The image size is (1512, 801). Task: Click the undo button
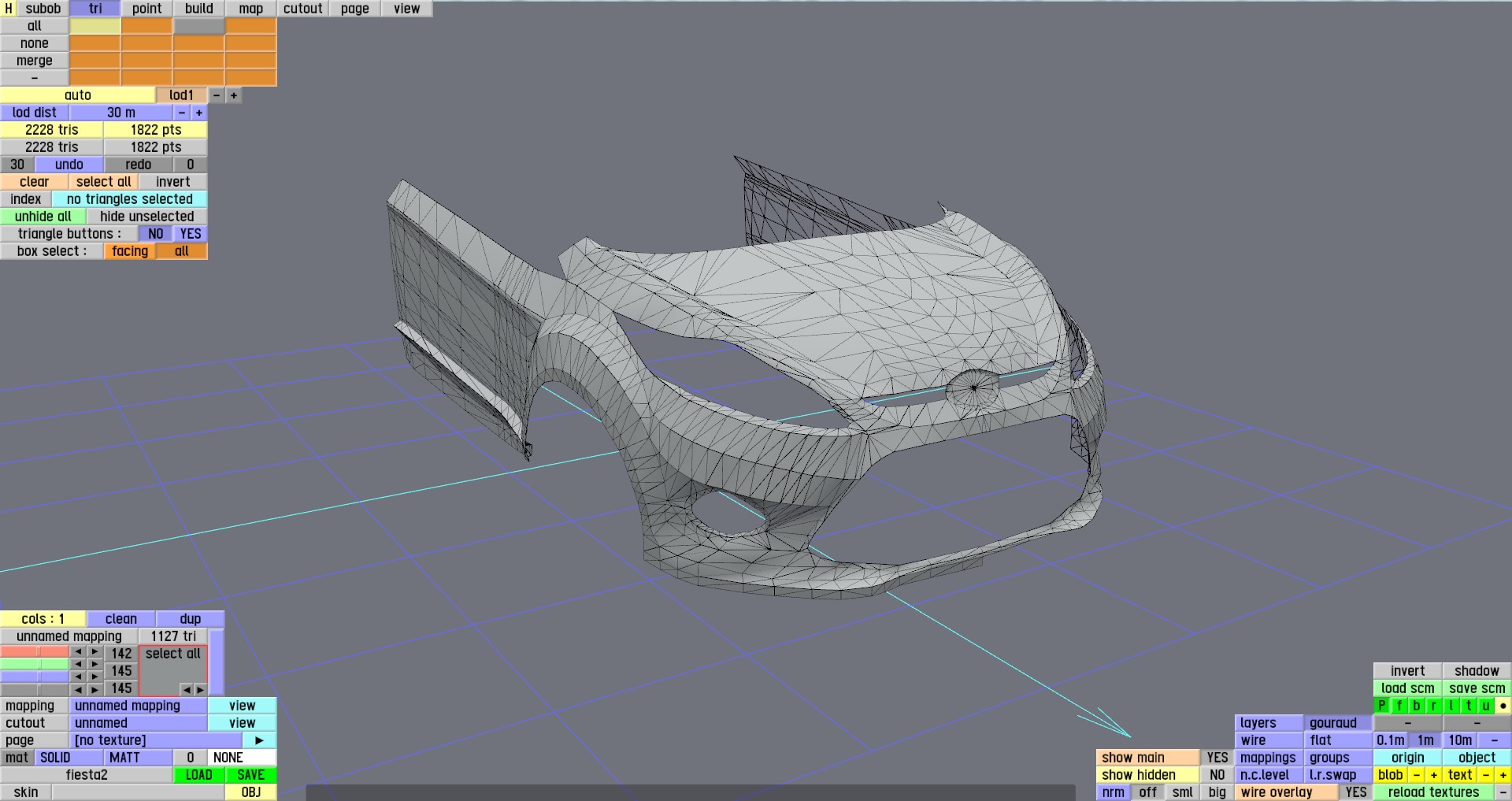point(69,165)
